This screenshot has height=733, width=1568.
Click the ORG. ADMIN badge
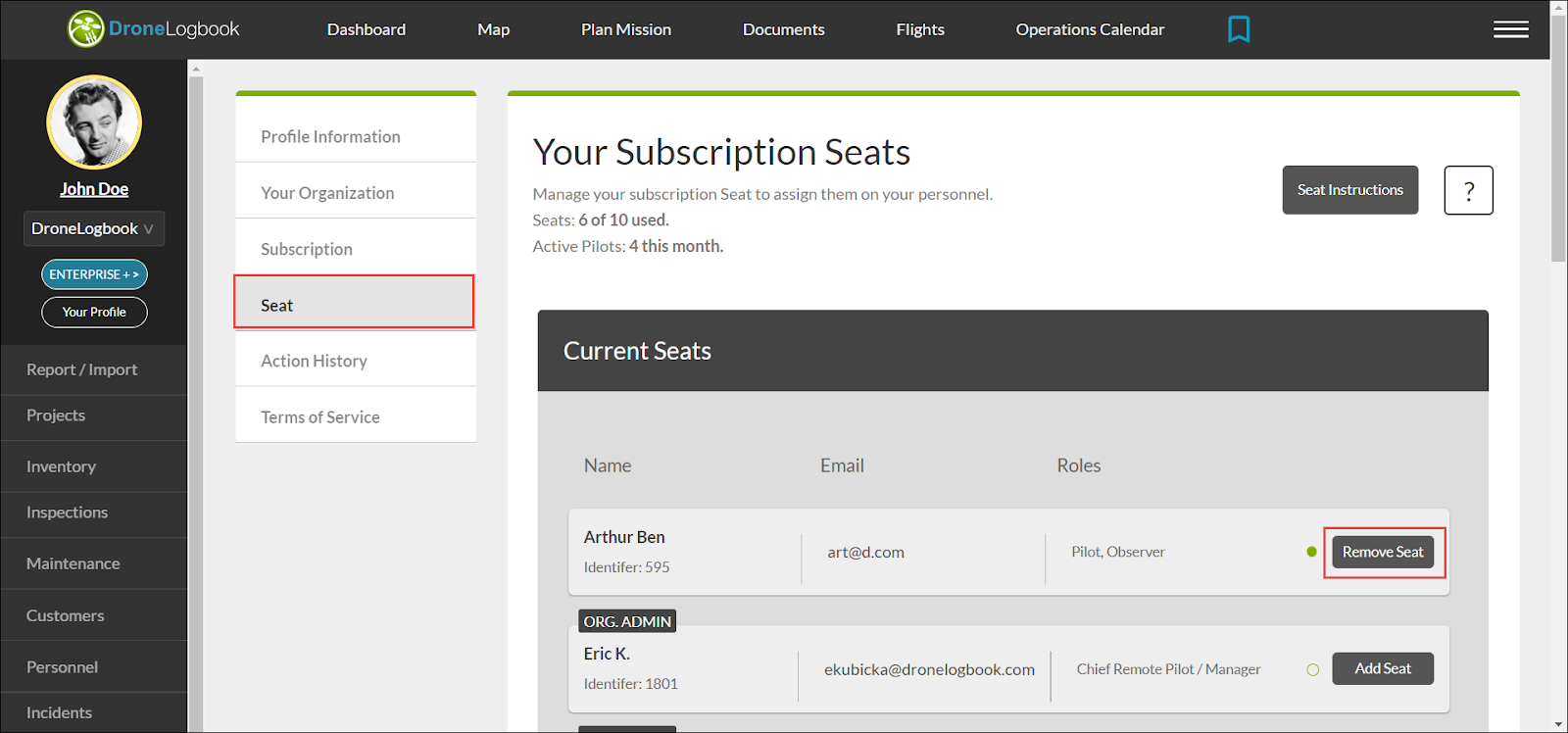point(627,621)
